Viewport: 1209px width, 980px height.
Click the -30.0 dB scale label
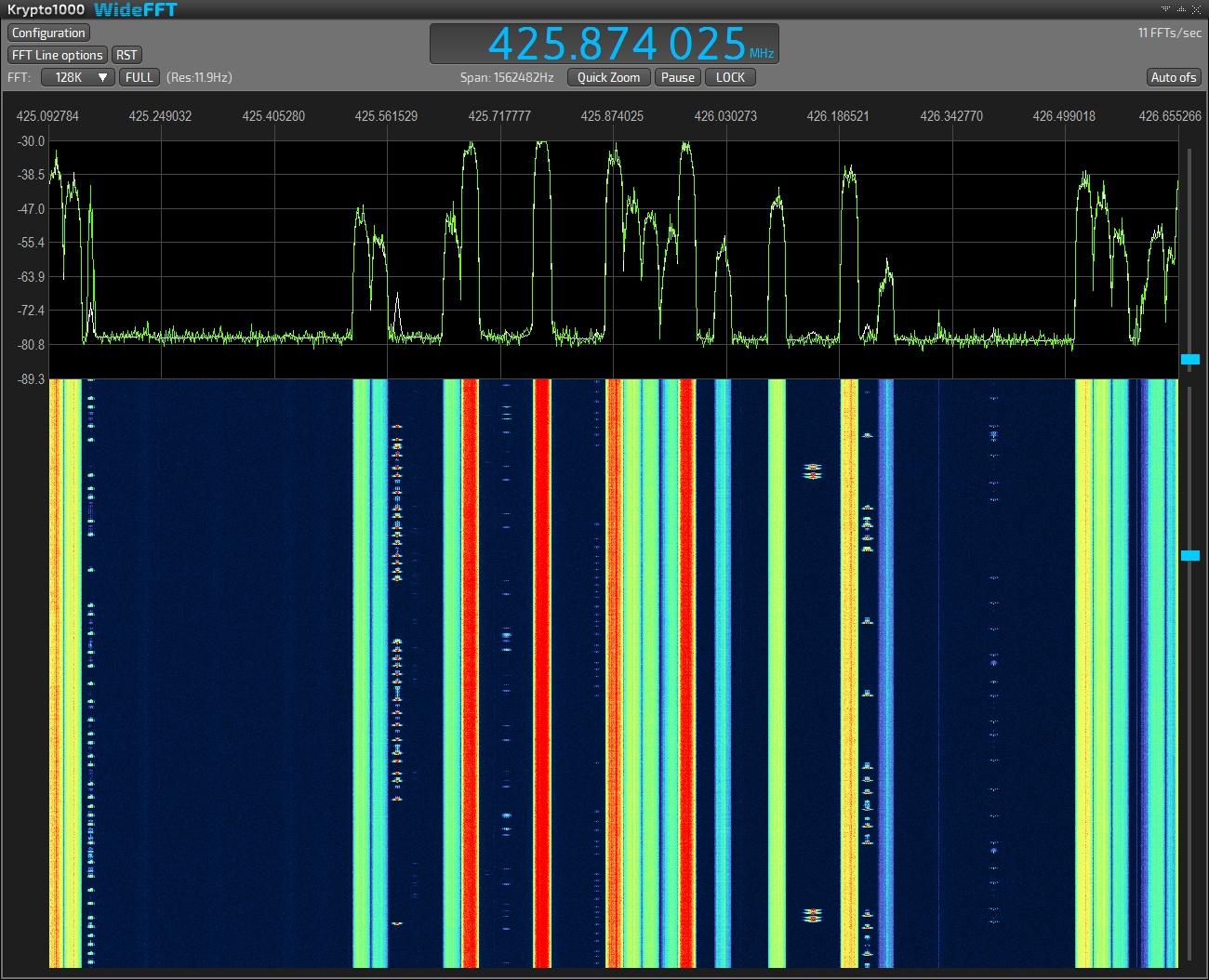(31, 141)
